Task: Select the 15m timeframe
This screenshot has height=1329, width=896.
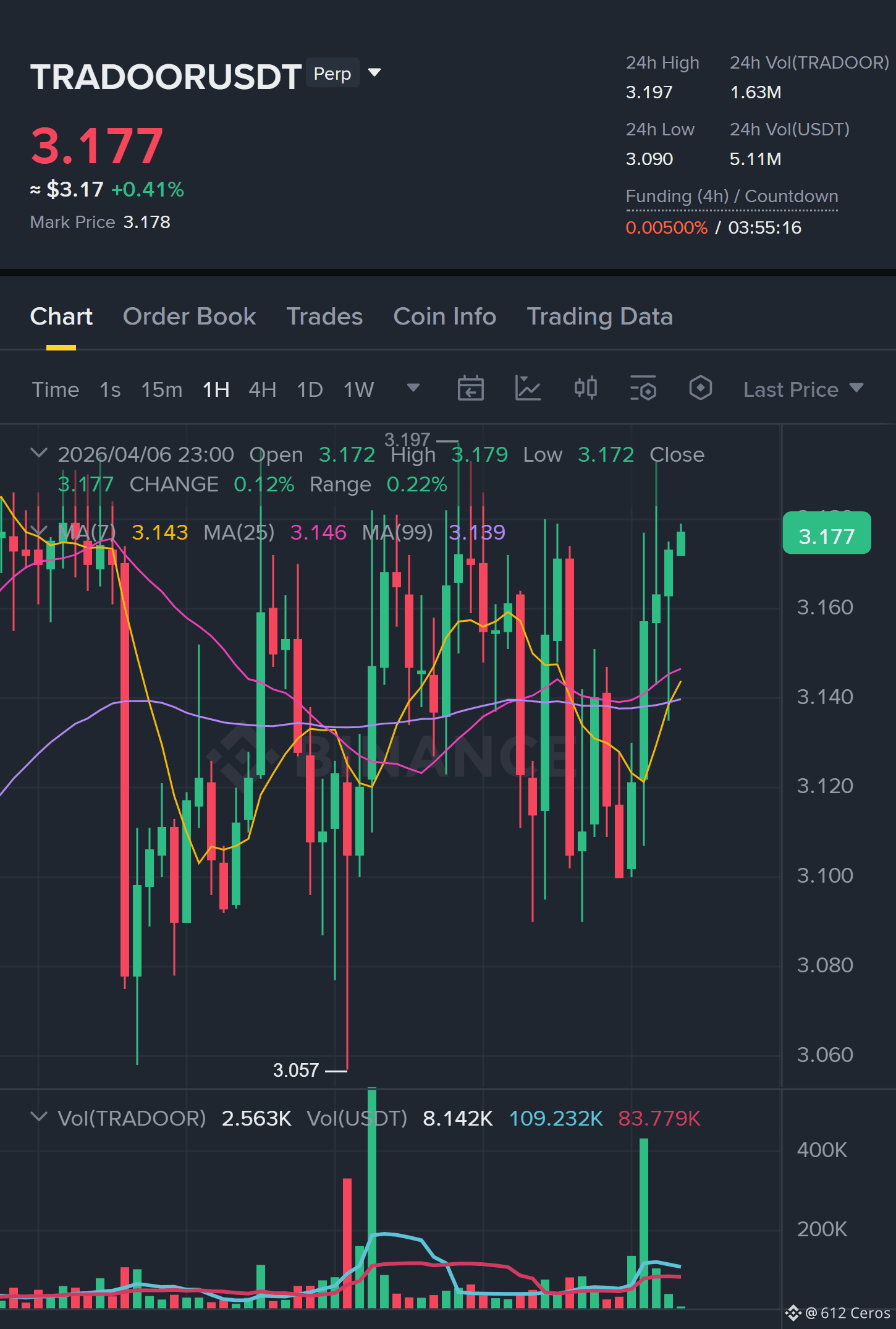Action: (161, 389)
